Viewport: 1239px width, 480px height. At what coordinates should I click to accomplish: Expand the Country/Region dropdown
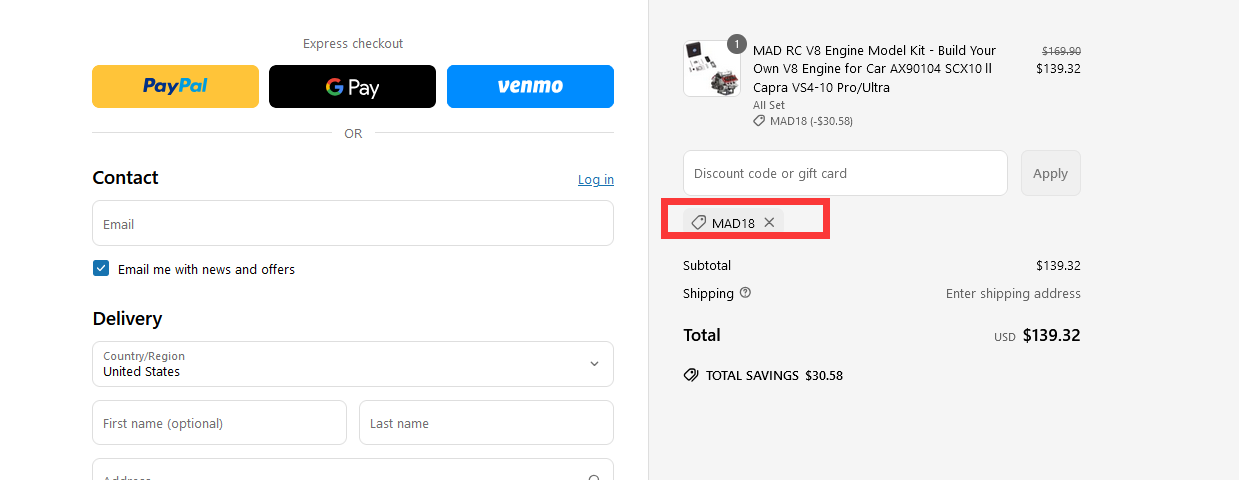pyautogui.click(x=353, y=364)
